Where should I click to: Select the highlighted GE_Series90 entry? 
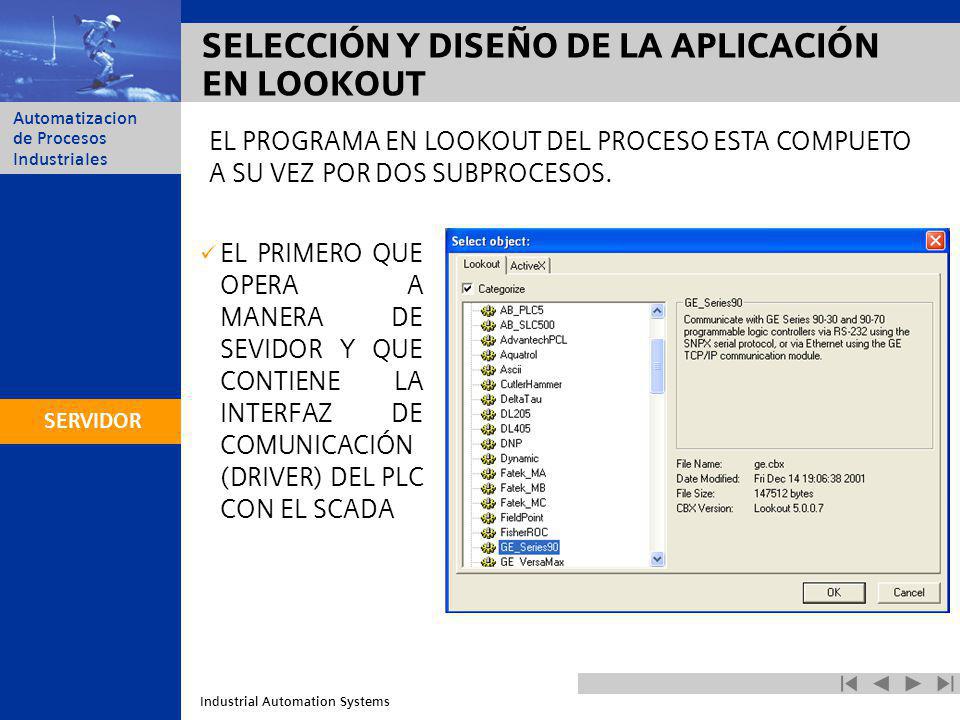(529, 547)
